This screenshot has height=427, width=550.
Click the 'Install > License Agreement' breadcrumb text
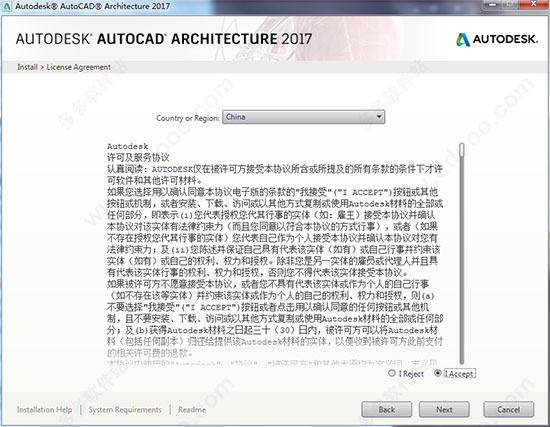coord(64,67)
